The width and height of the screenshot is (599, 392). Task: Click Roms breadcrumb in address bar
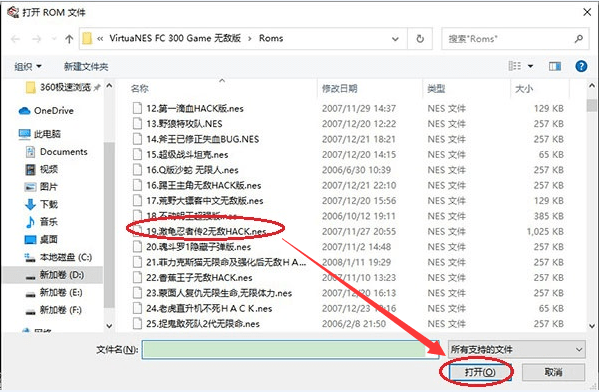coord(271,39)
